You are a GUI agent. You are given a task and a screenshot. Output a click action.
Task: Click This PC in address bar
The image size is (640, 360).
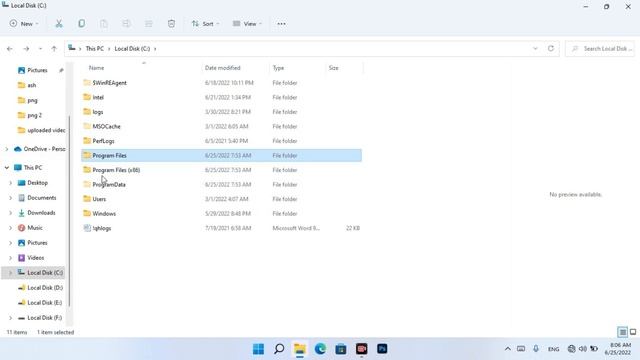(x=95, y=49)
